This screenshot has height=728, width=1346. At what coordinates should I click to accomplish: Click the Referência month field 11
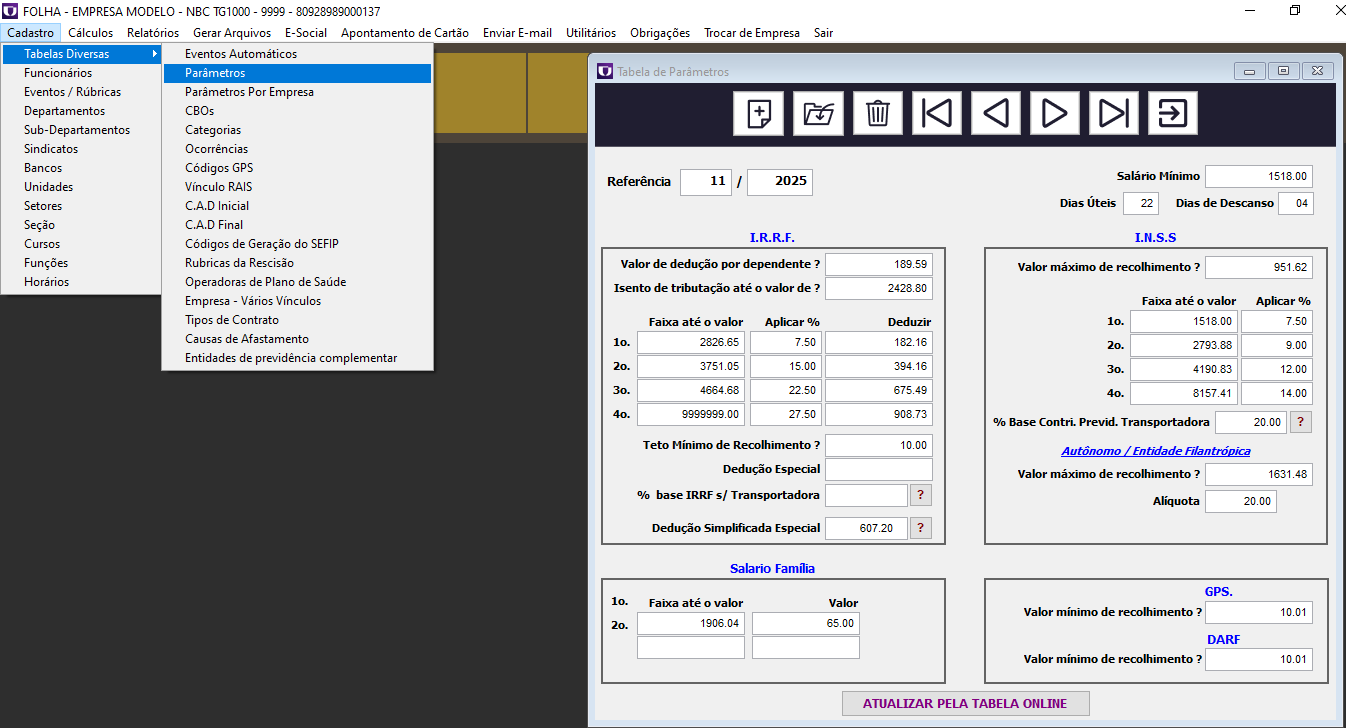(x=706, y=182)
